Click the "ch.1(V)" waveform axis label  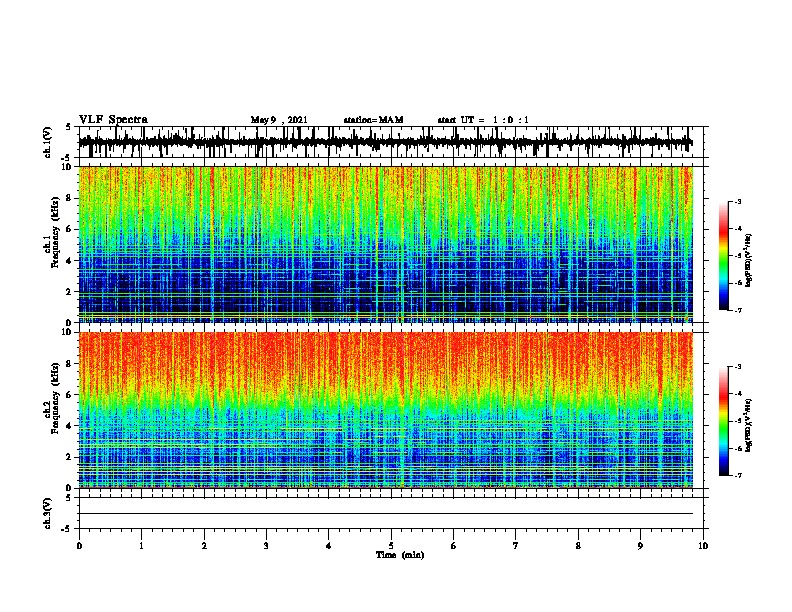click(48, 142)
